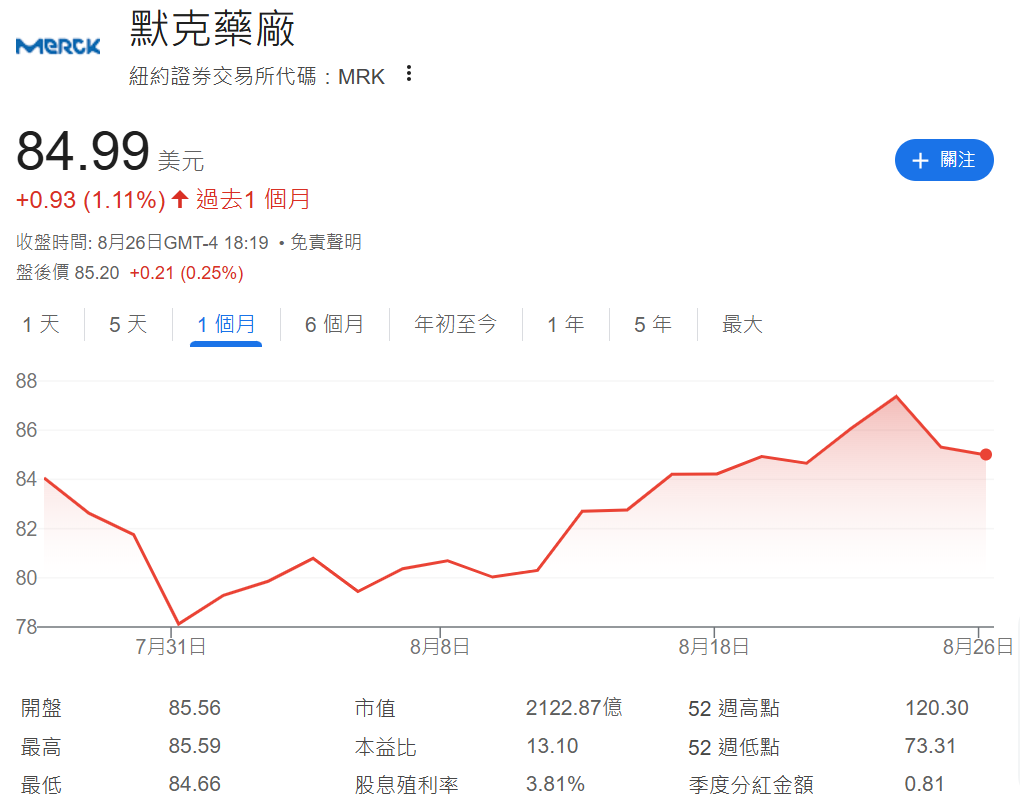Image resolution: width=1020 pixels, height=803 pixels.
Task: Click the 52 週低點 value 73.31
Action: [x=930, y=746]
